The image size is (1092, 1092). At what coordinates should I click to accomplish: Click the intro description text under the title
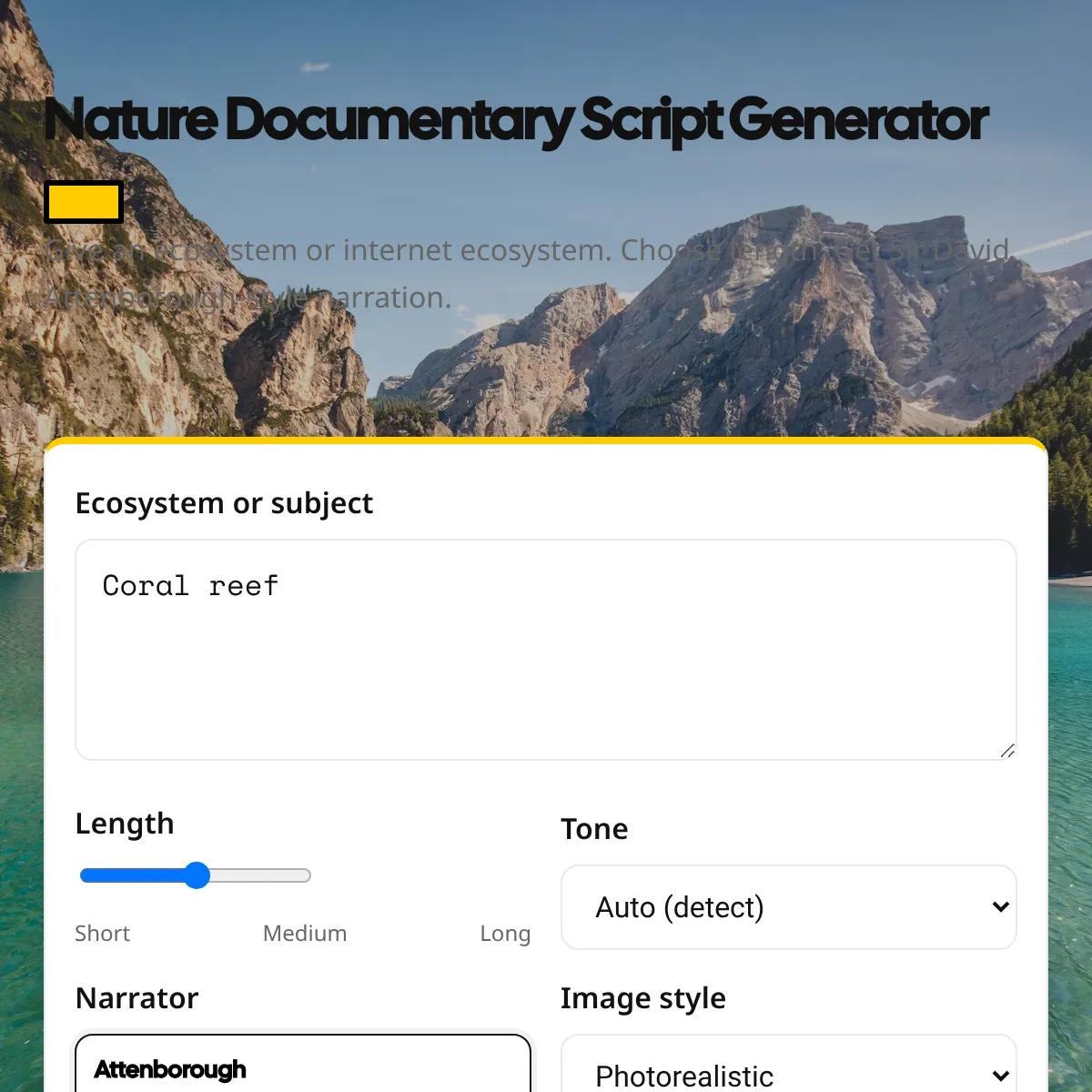[x=528, y=273]
